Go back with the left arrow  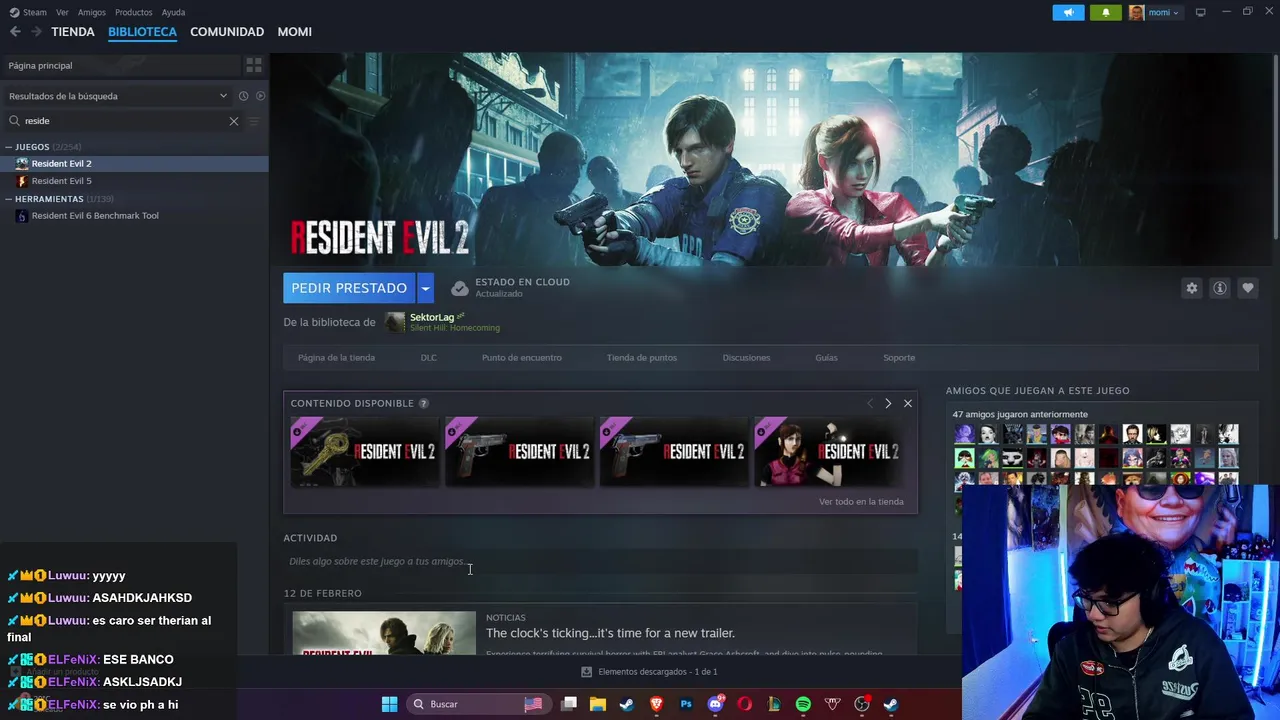(15, 32)
